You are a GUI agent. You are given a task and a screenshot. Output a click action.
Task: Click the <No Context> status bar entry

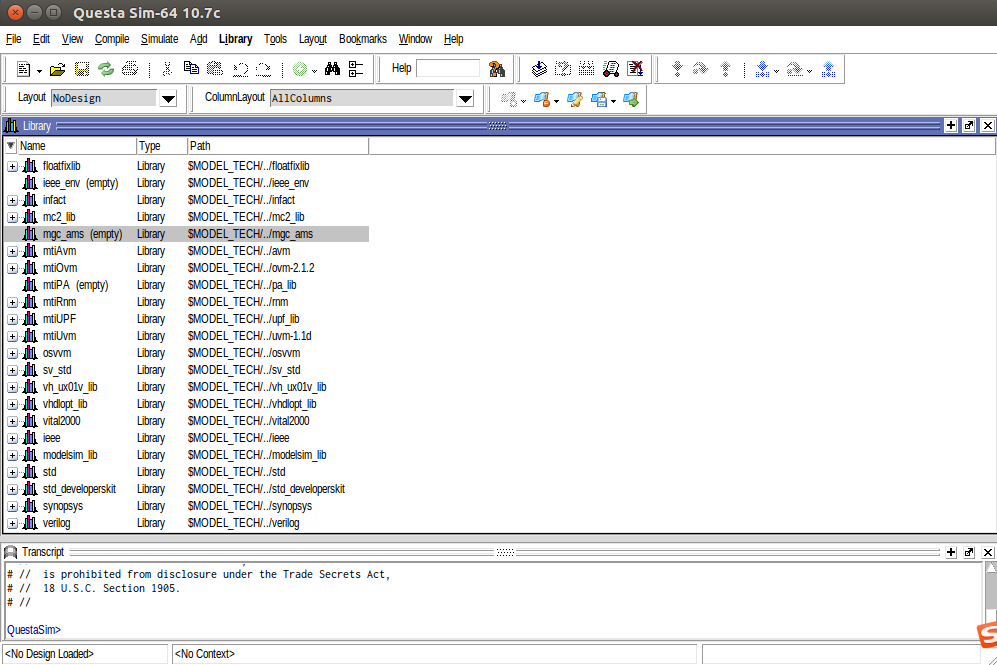434,654
